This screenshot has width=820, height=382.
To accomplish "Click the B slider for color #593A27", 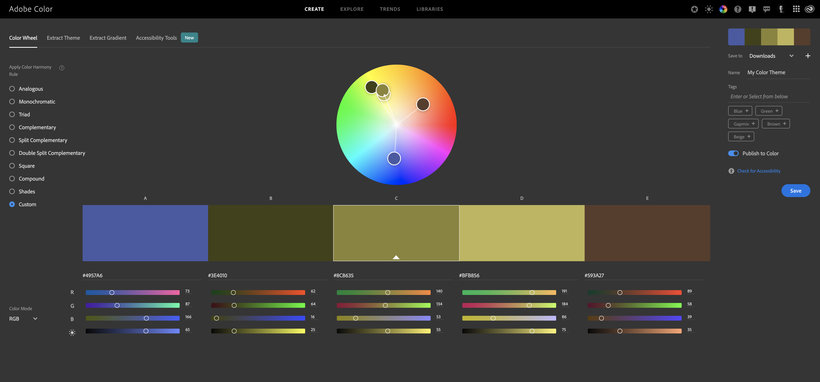I will [x=635, y=318].
